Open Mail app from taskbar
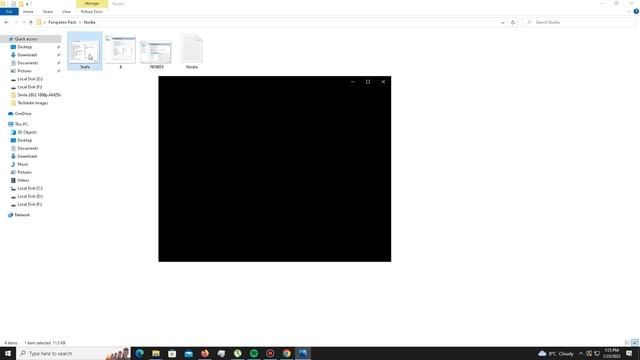Viewport: 640px width, 360px height. click(189, 353)
